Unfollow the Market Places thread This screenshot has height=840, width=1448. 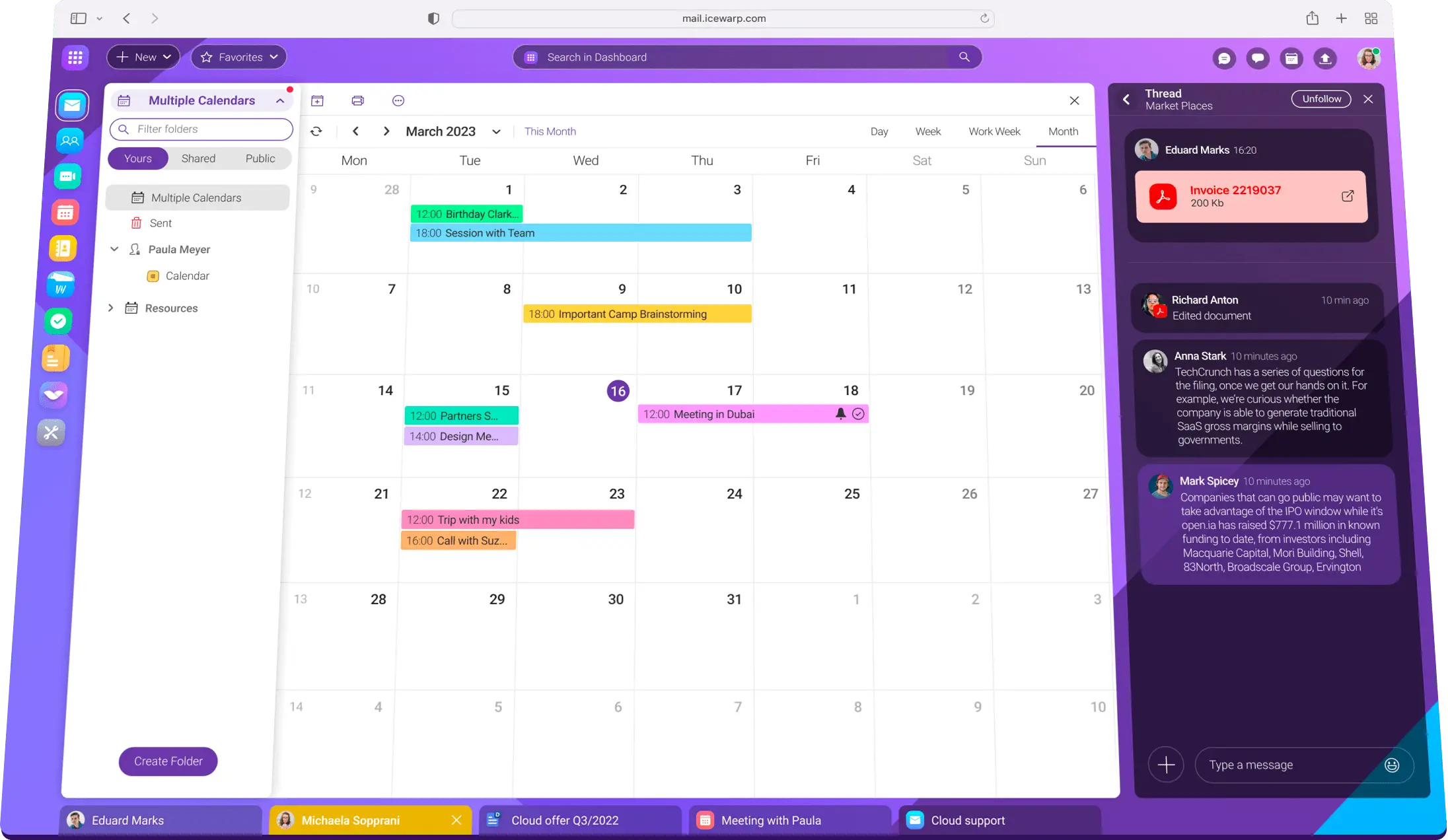pyautogui.click(x=1321, y=99)
